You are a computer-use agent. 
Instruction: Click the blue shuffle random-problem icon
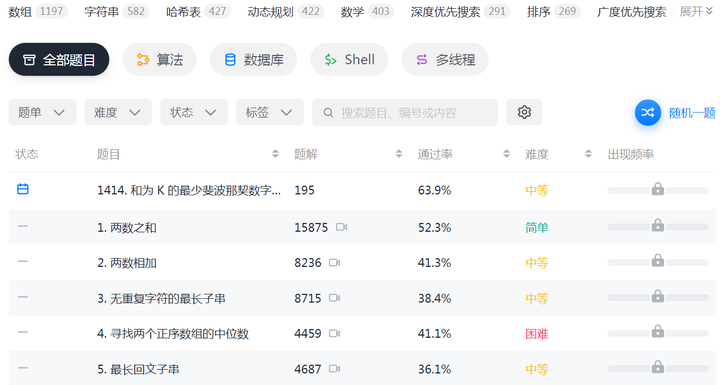[647, 113]
